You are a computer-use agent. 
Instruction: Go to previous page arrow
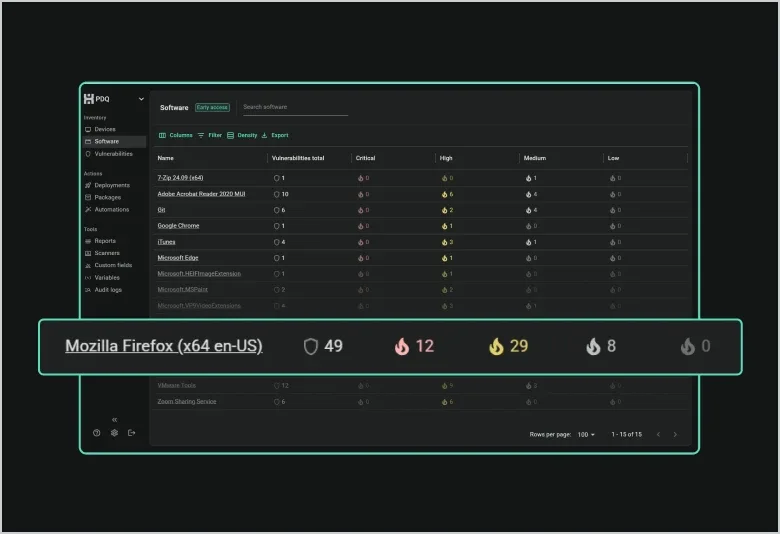[659, 435]
